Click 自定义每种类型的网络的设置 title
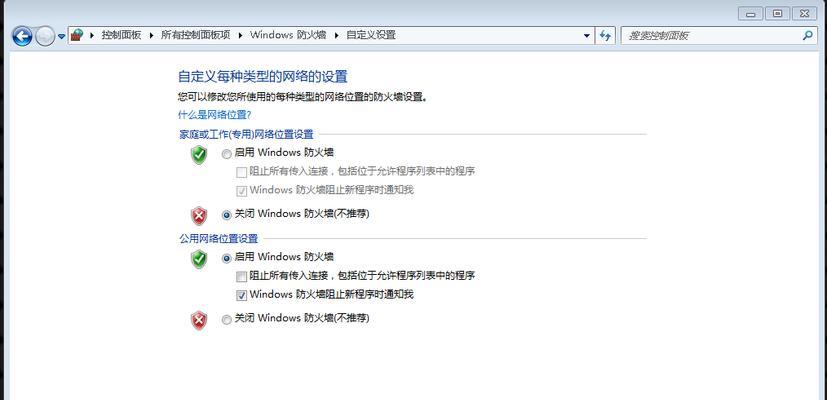 [x=263, y=77]
